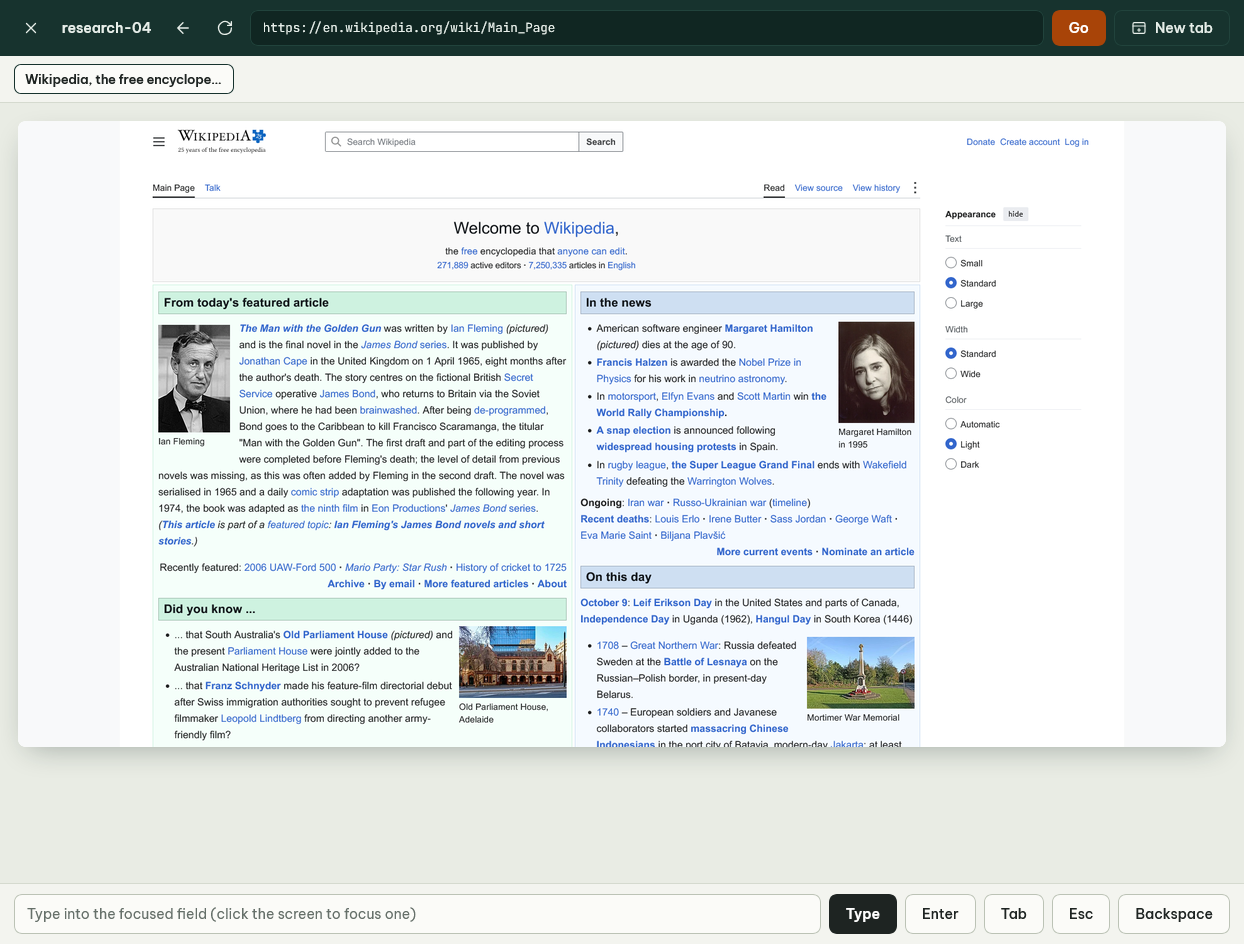1244x944 pixels.
Task: Click the Backspace key button
Action: coord(1174,914)
